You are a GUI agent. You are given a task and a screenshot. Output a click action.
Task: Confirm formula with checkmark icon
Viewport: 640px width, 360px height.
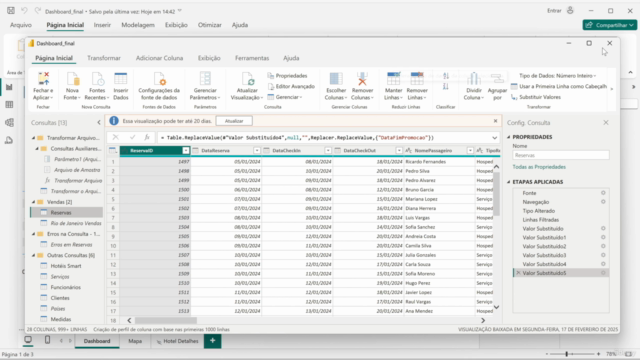[132, 138]
